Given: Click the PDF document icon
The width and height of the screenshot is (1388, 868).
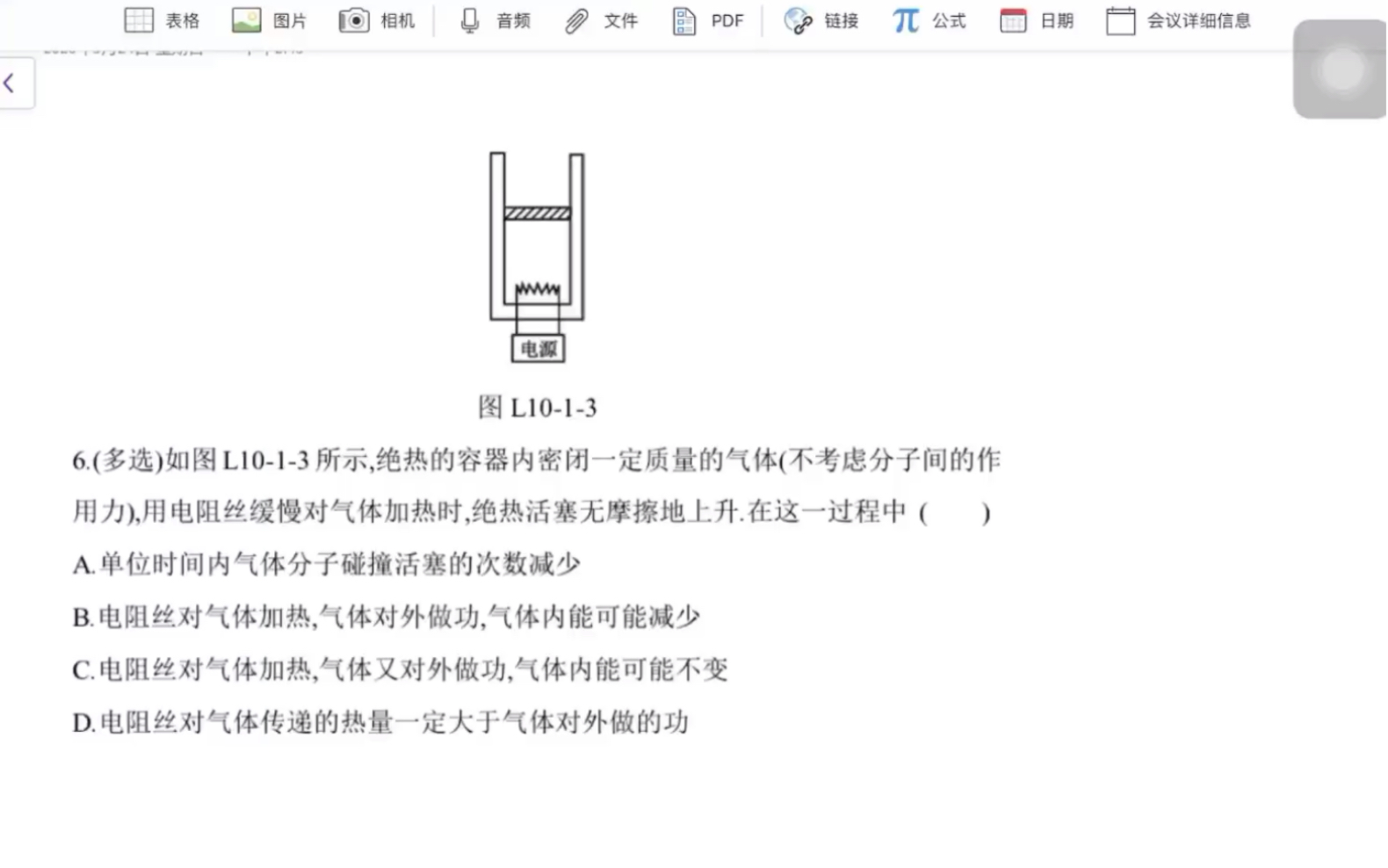Looking at the screenshot, I should pyautogui.click(x=683, y=20).
